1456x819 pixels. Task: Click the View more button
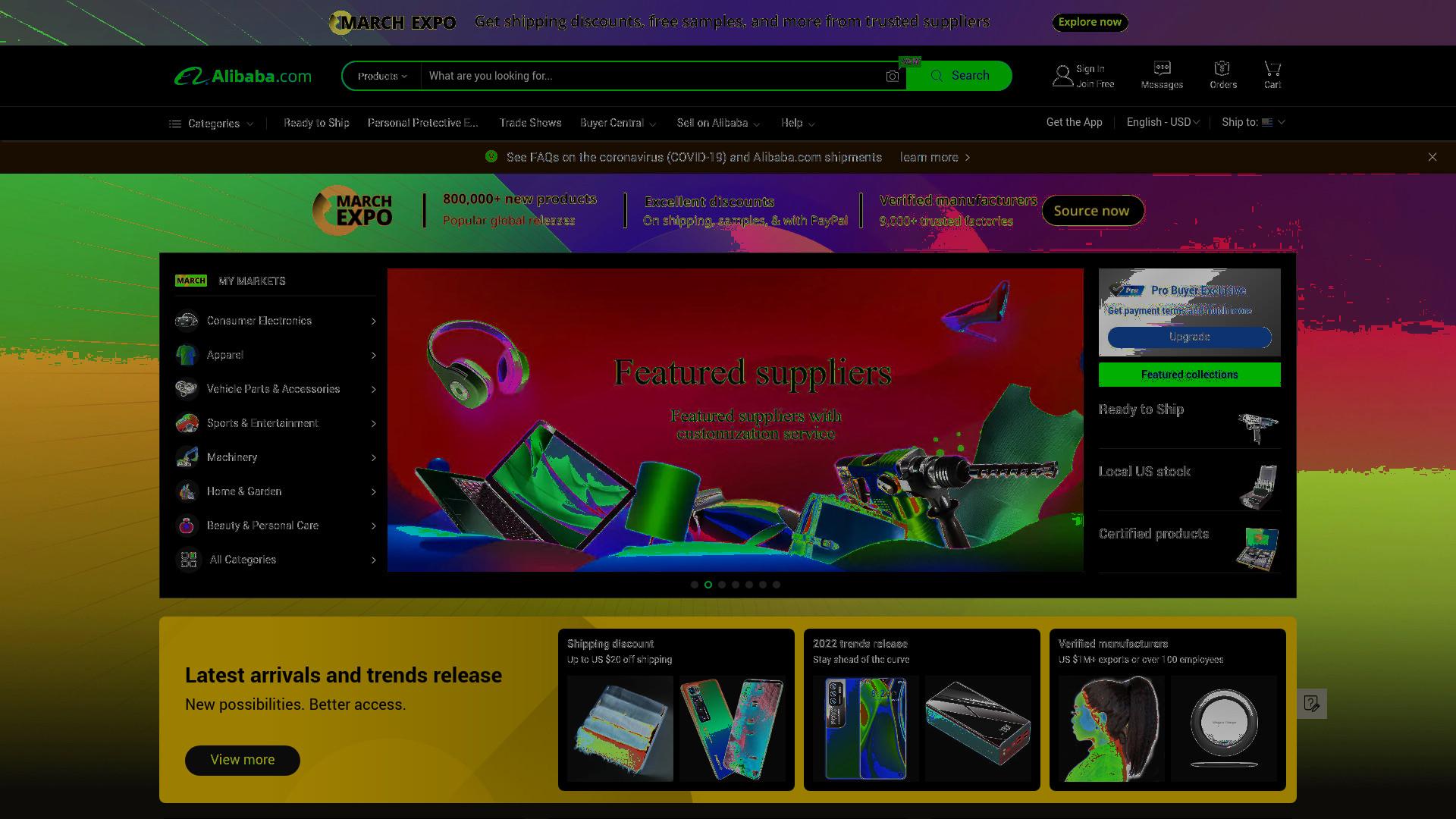tap(243, 760)
